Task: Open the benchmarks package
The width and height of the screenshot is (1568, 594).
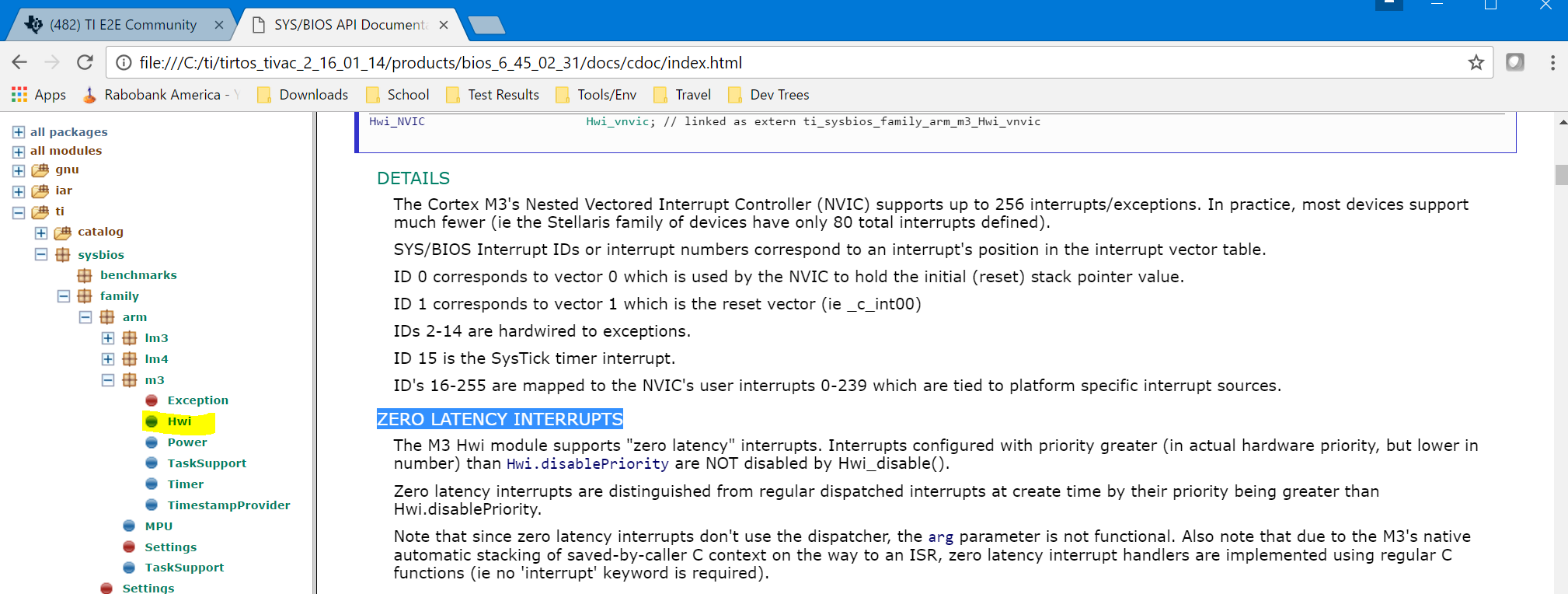Action: [x=138, y=275]
